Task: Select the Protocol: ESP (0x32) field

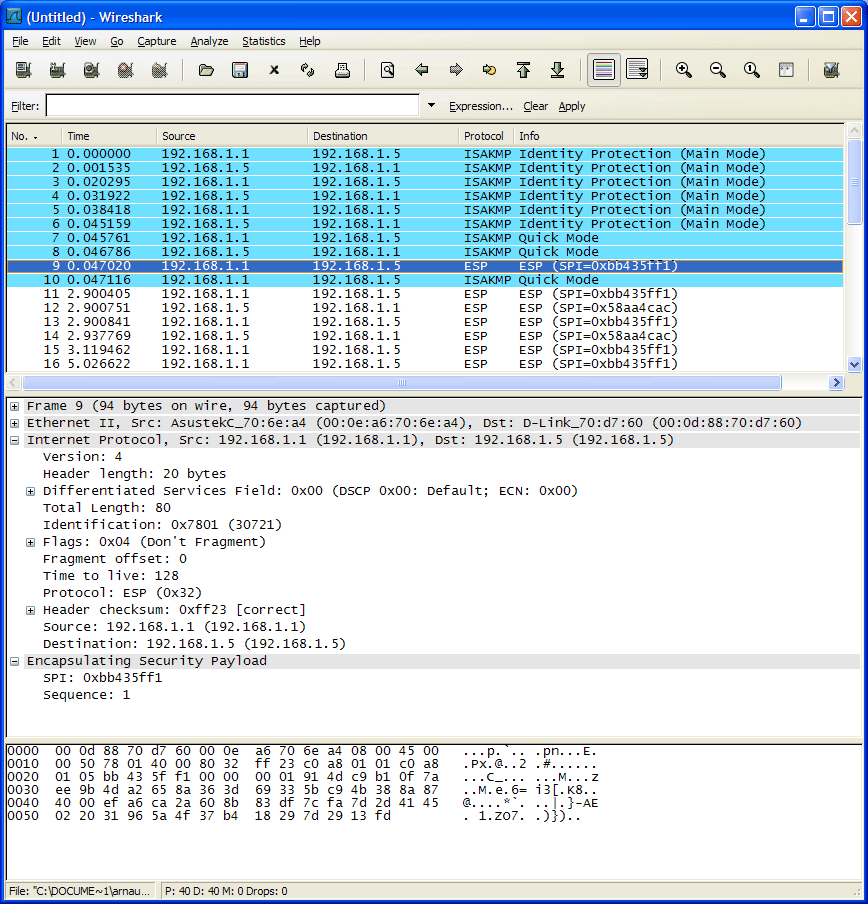Action: coord(122,593)
